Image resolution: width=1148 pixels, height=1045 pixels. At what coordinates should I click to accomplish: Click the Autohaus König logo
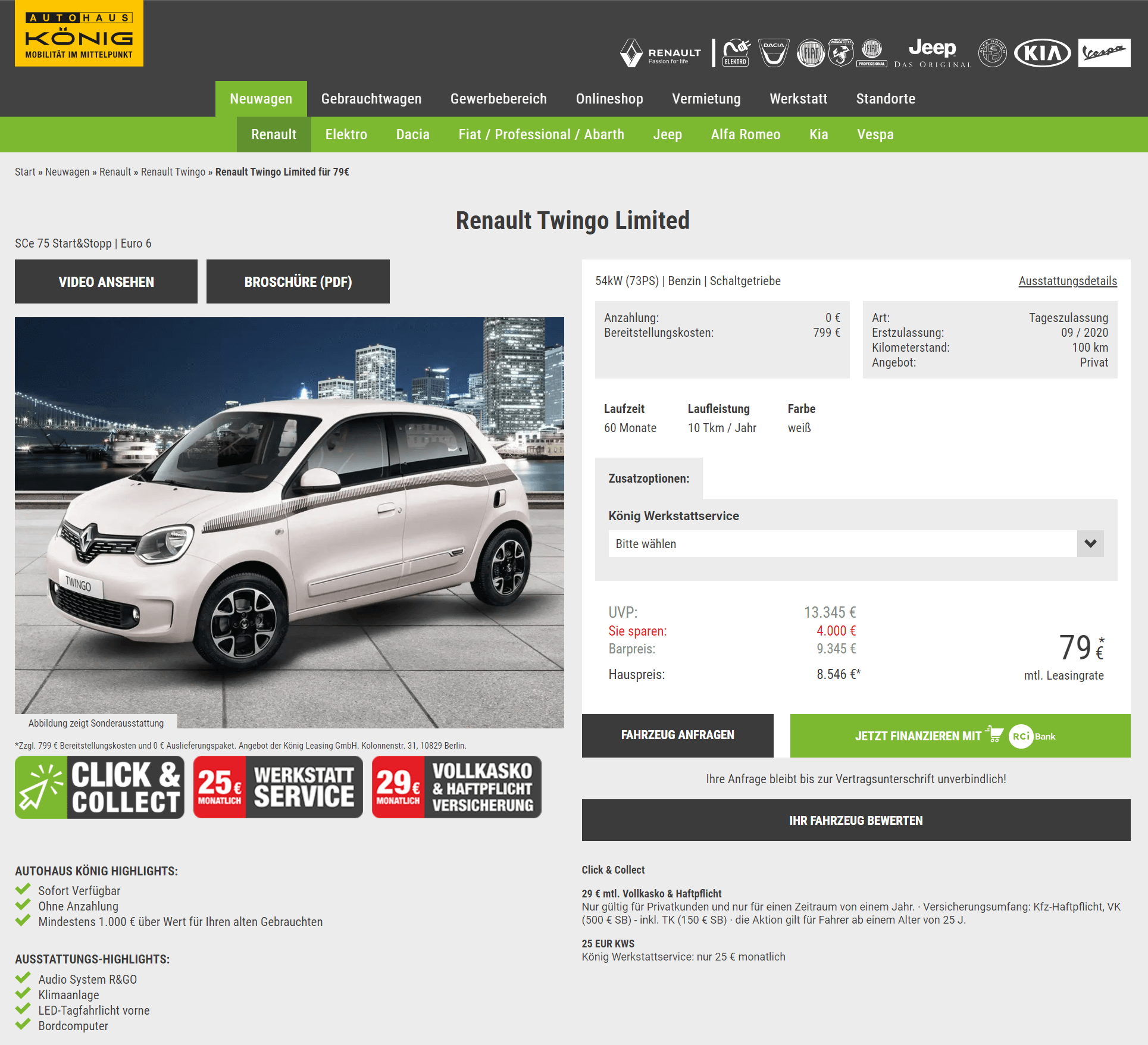pyautogui.click(x=79, y=33)
